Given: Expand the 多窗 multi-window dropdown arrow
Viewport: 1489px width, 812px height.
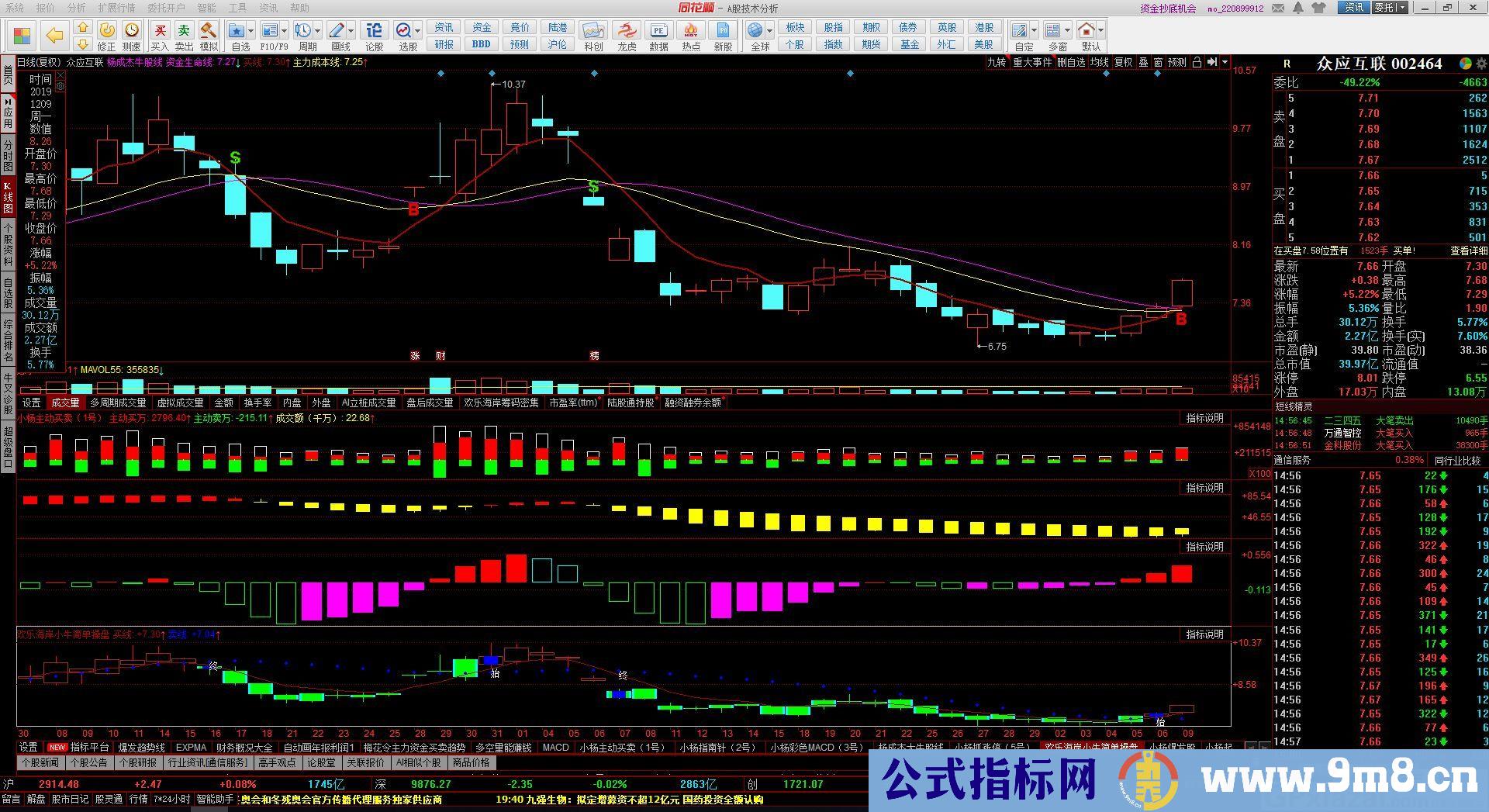Looking at the screenshot, I should coord(1067,29).
